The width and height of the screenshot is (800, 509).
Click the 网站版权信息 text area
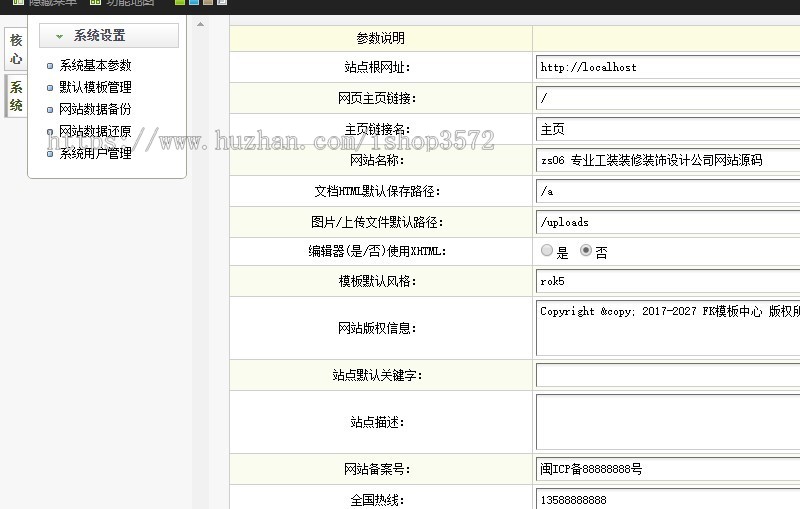[x=668, y=328]
